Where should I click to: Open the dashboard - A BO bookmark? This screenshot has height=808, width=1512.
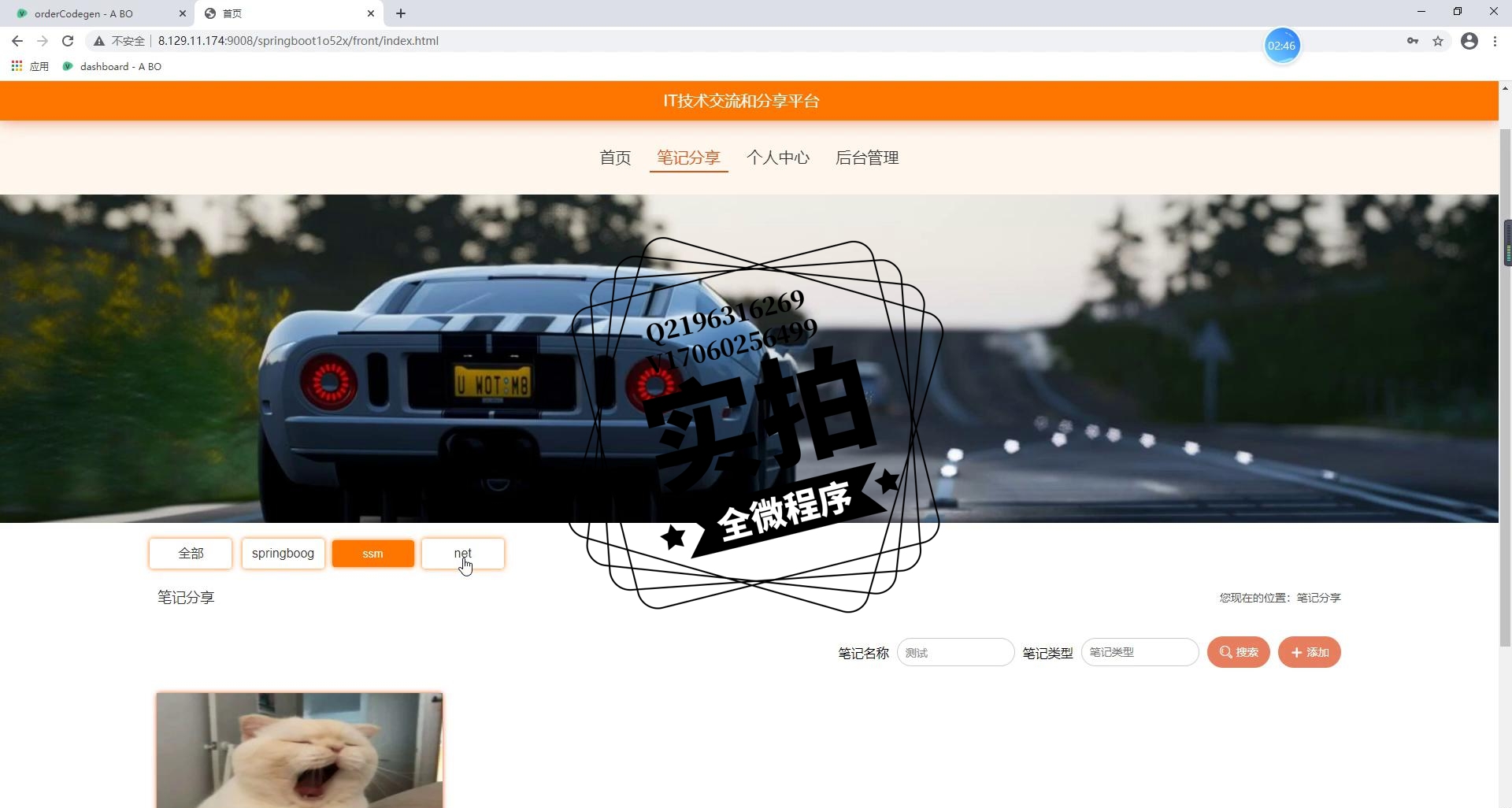(x=112, y=66)
